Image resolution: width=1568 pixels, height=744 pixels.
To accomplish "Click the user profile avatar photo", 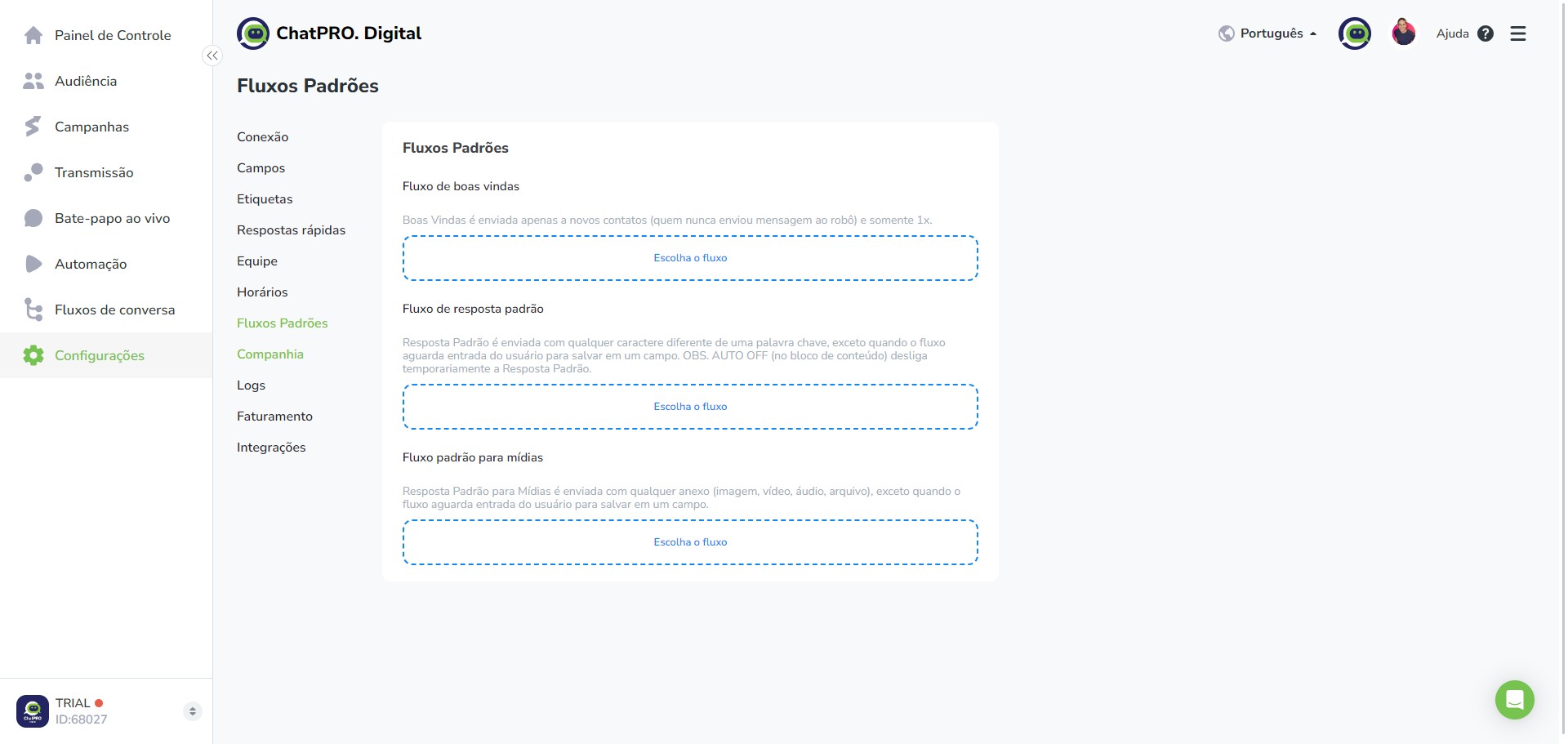I will [x=1404, y=33].
